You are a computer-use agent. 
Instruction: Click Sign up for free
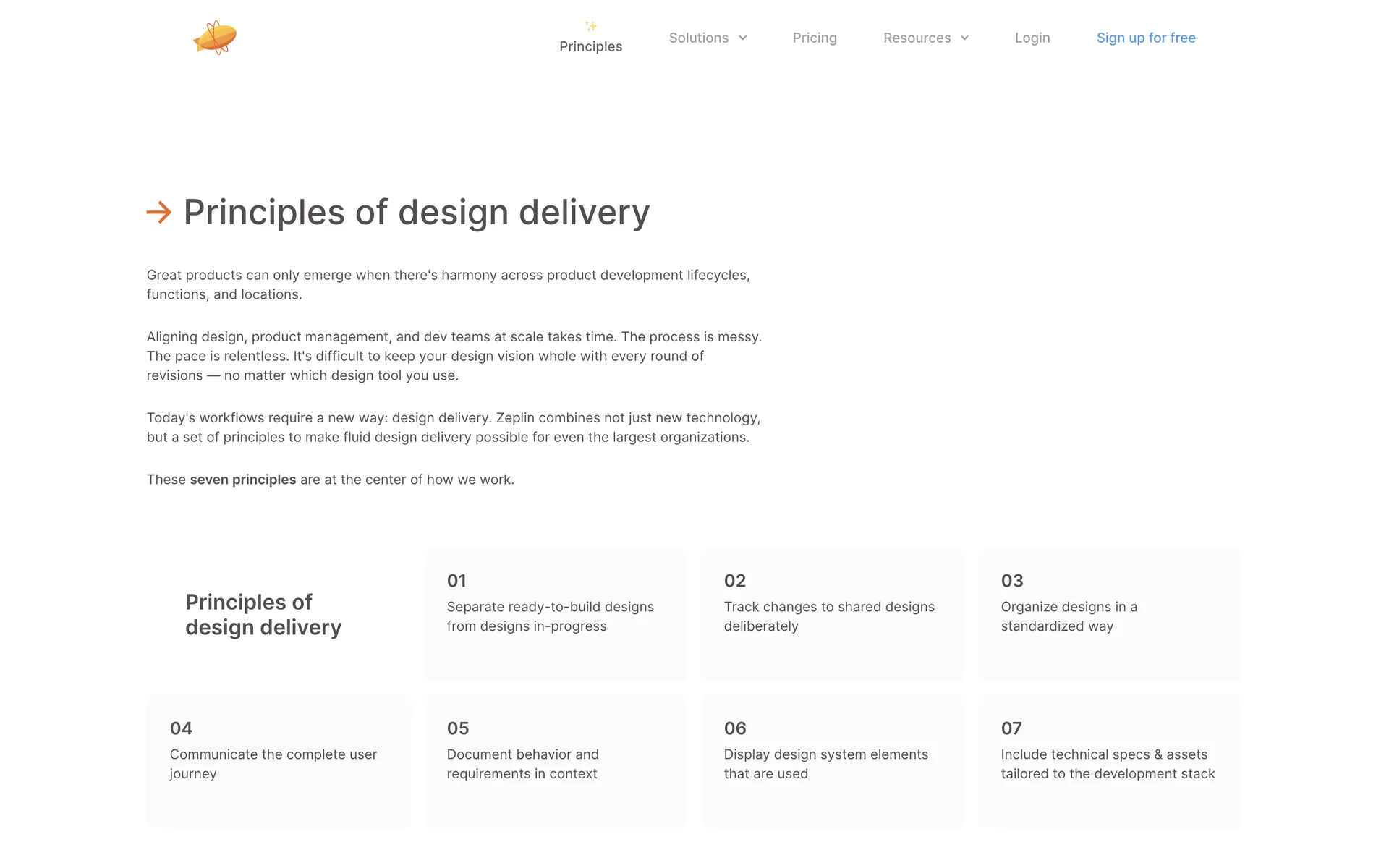click(x=1146, y=38)
